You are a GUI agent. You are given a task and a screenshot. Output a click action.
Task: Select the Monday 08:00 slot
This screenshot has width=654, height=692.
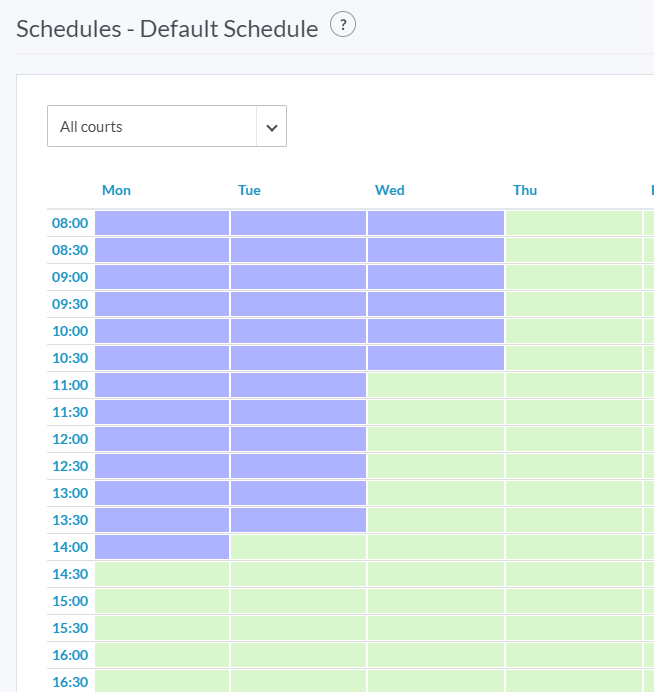tap(162, 223)
